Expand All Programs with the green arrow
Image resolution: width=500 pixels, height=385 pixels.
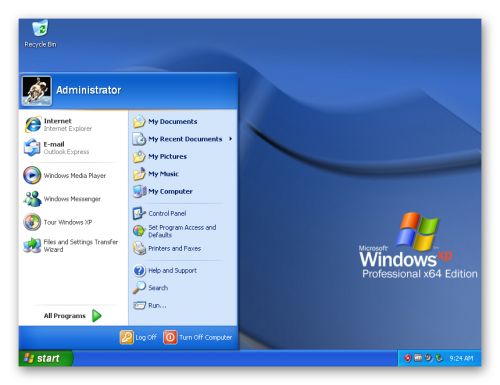97,316
